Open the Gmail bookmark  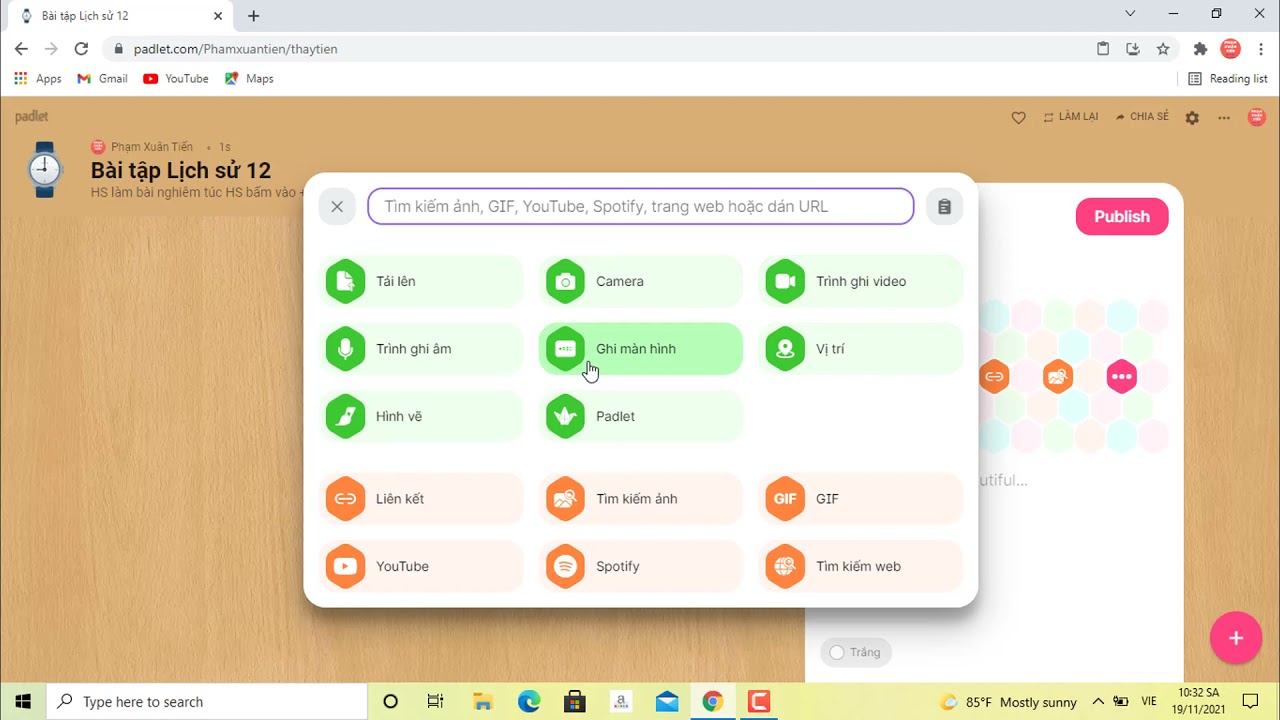click(102, 78)
